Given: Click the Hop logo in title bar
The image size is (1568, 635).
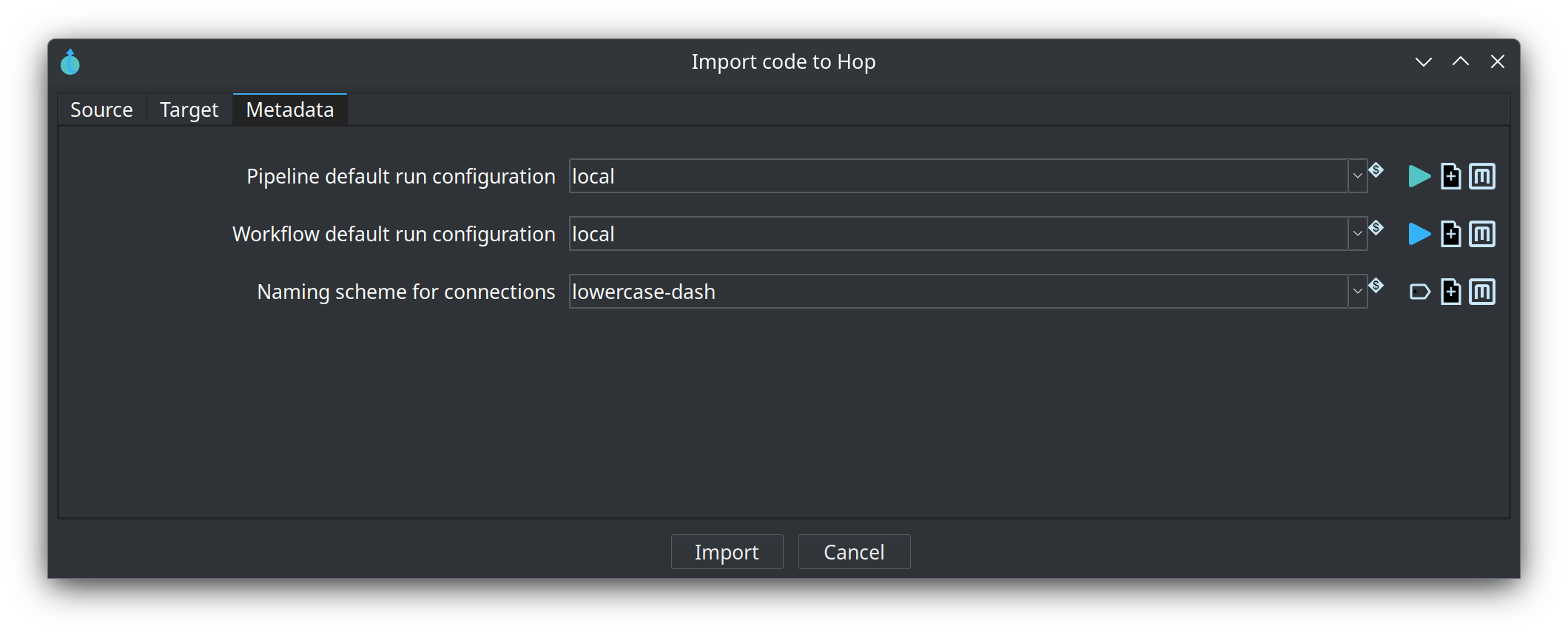Looking at the screenshot, I should pos(70,62).
